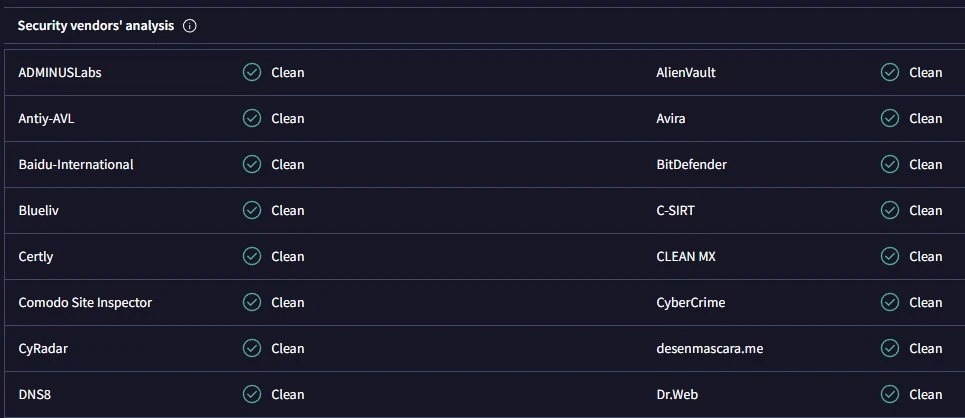965x418 pixels.
Task: Click the checkmark icon for Avira
Action: pyautogui.click(x=889, y=118)
